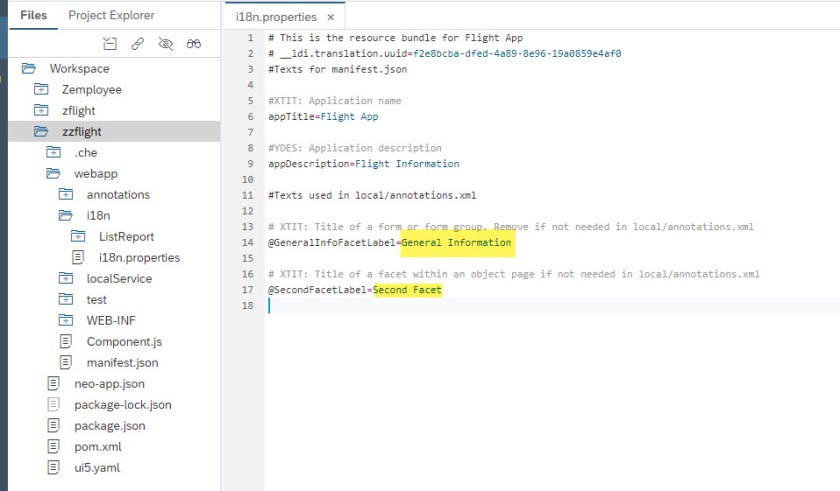Open package.json file name

tap(110, 426)
